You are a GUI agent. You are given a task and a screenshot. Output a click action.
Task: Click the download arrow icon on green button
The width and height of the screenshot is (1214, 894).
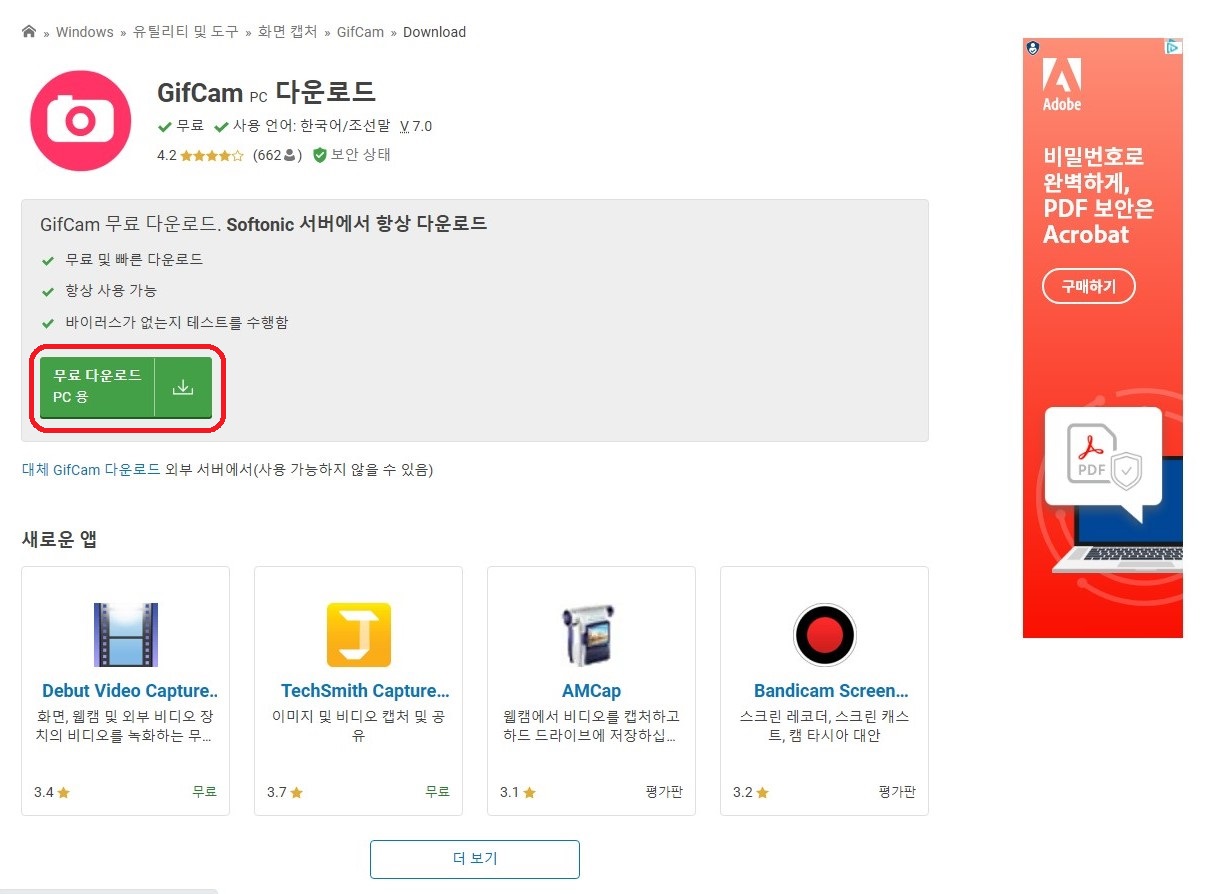[183, 387]
